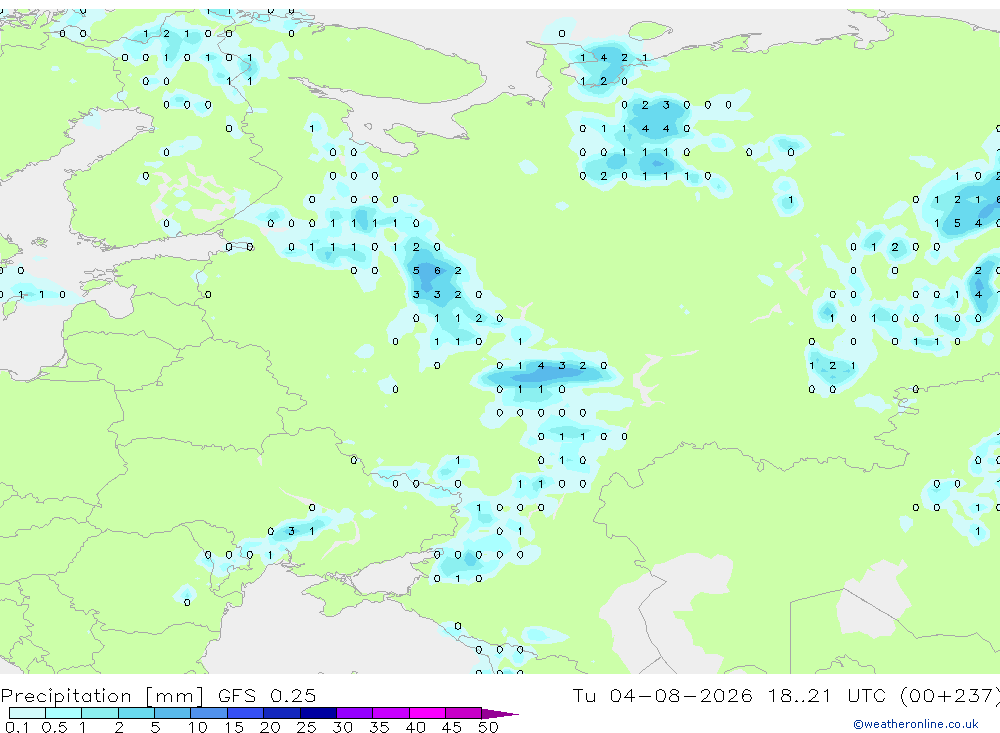Select the 20–25 mm legend swatch

[x=282, y=713]
